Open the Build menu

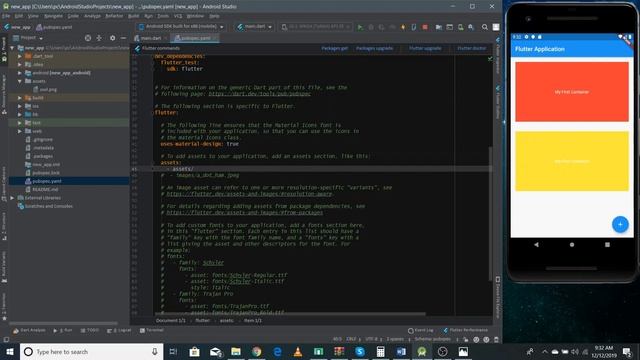pos(133,16)
